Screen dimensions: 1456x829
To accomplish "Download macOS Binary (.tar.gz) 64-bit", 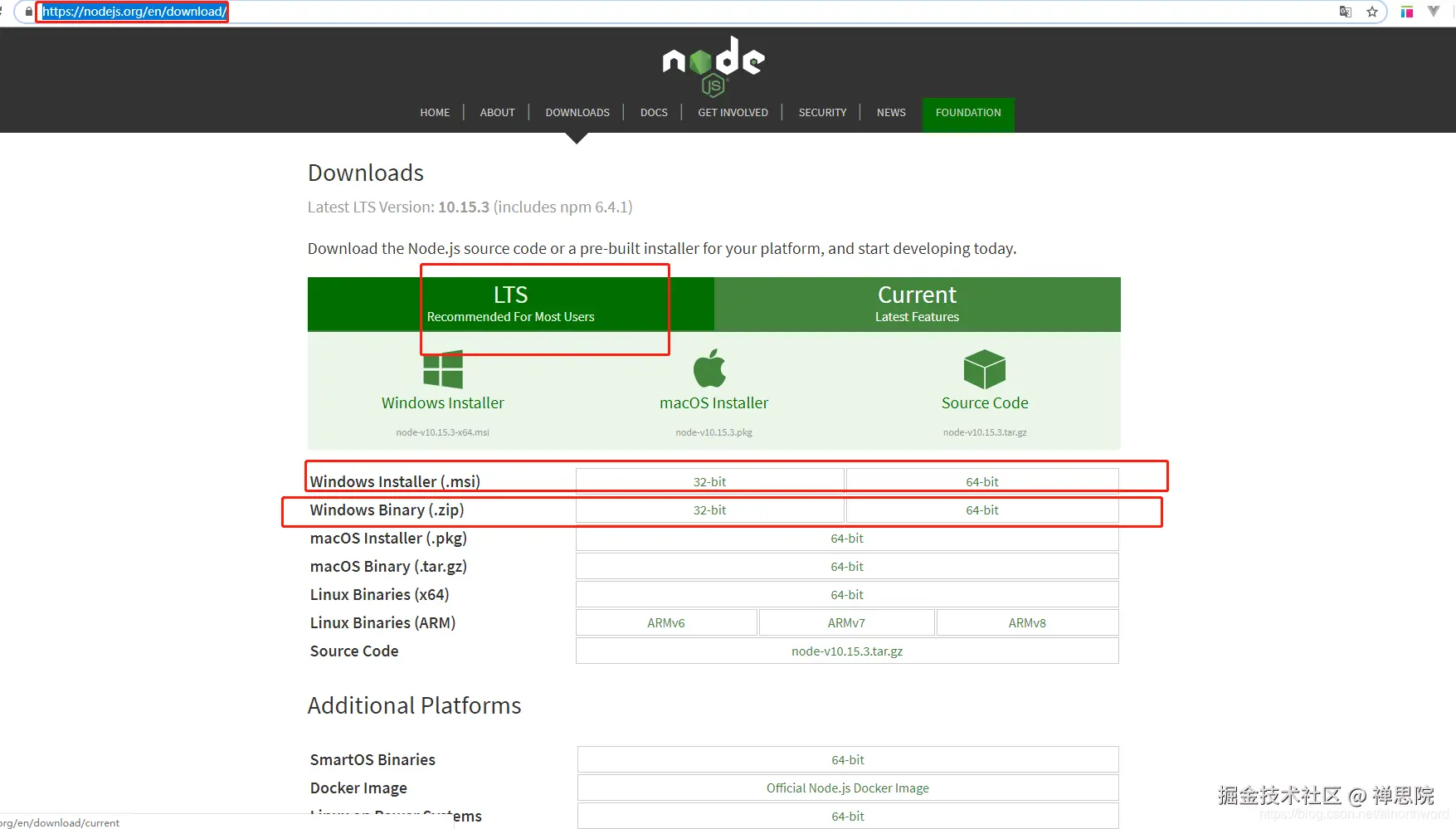I will tap(847, 567).
